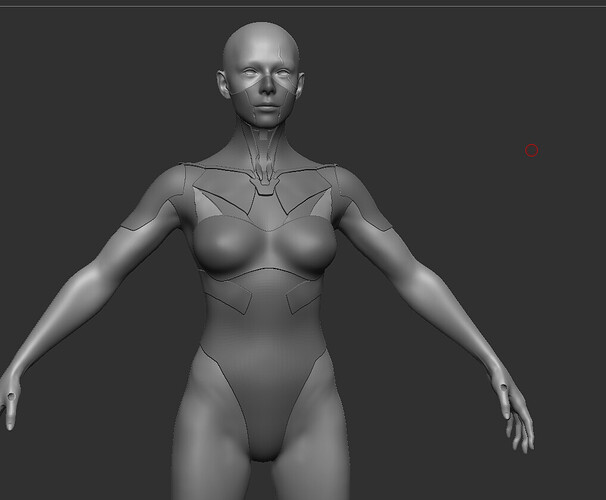Click the front of the model's neck

pos(264,145)
